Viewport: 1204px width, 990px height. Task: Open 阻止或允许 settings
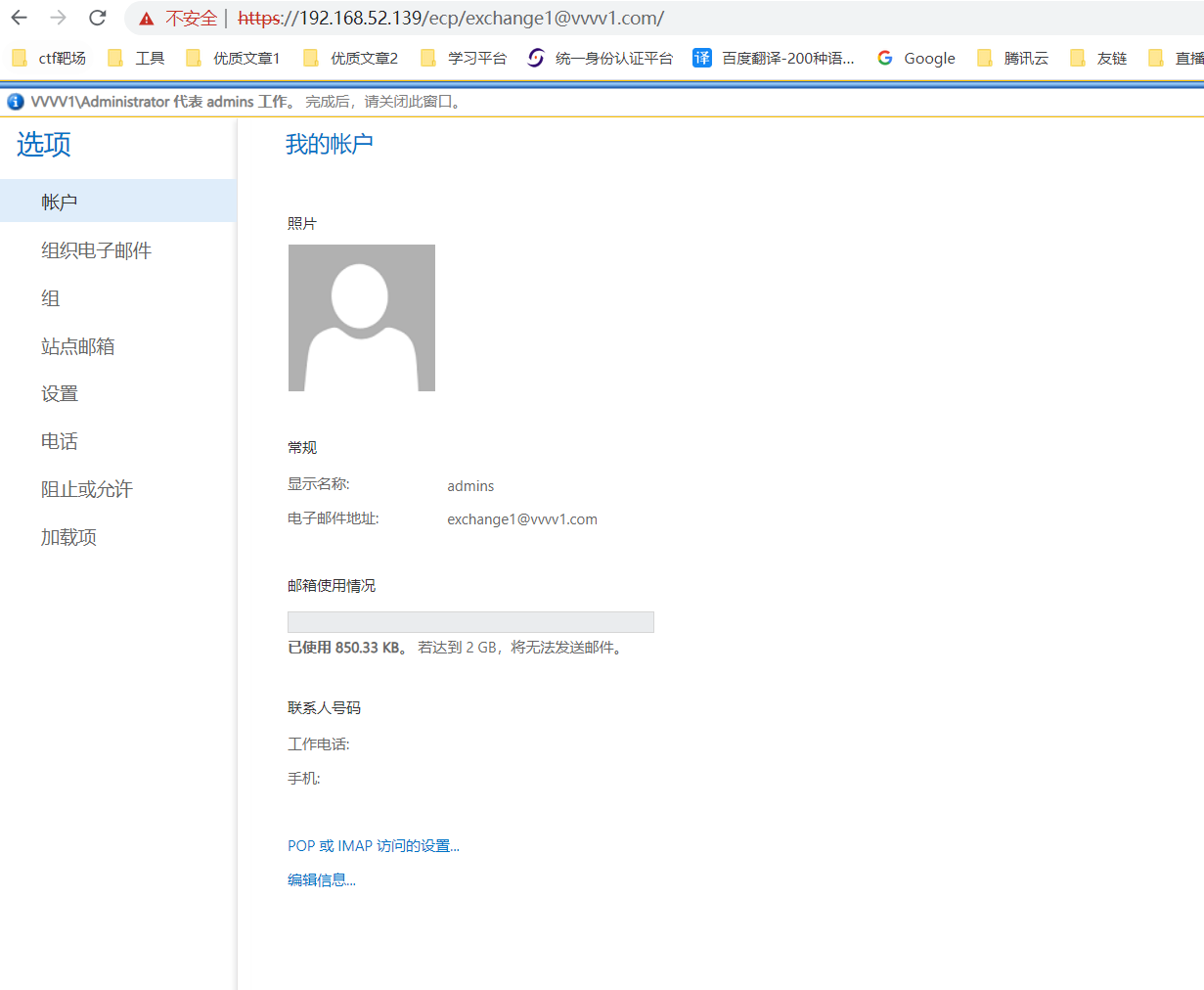(86, 489)
